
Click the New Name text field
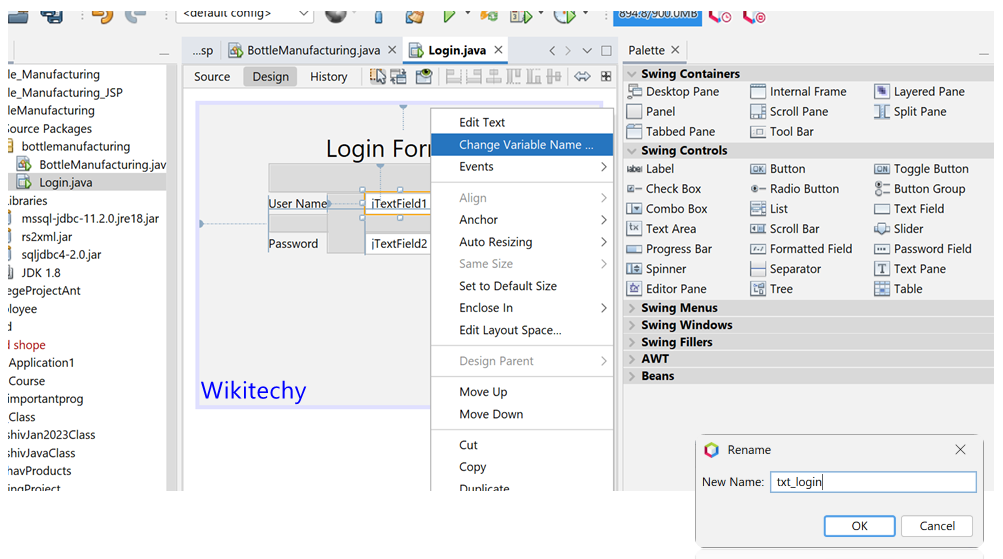[x=872, y=482]
